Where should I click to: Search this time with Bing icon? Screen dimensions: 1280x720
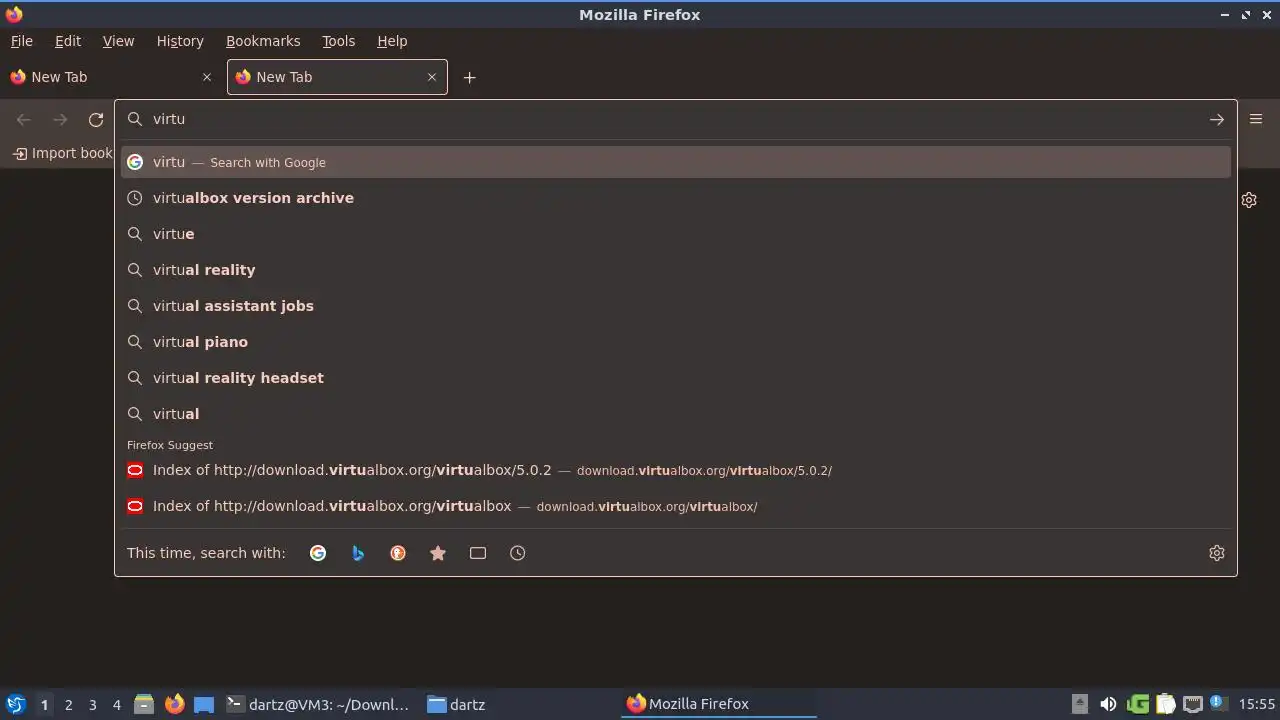pyautogui.click(x=358, y=553)
